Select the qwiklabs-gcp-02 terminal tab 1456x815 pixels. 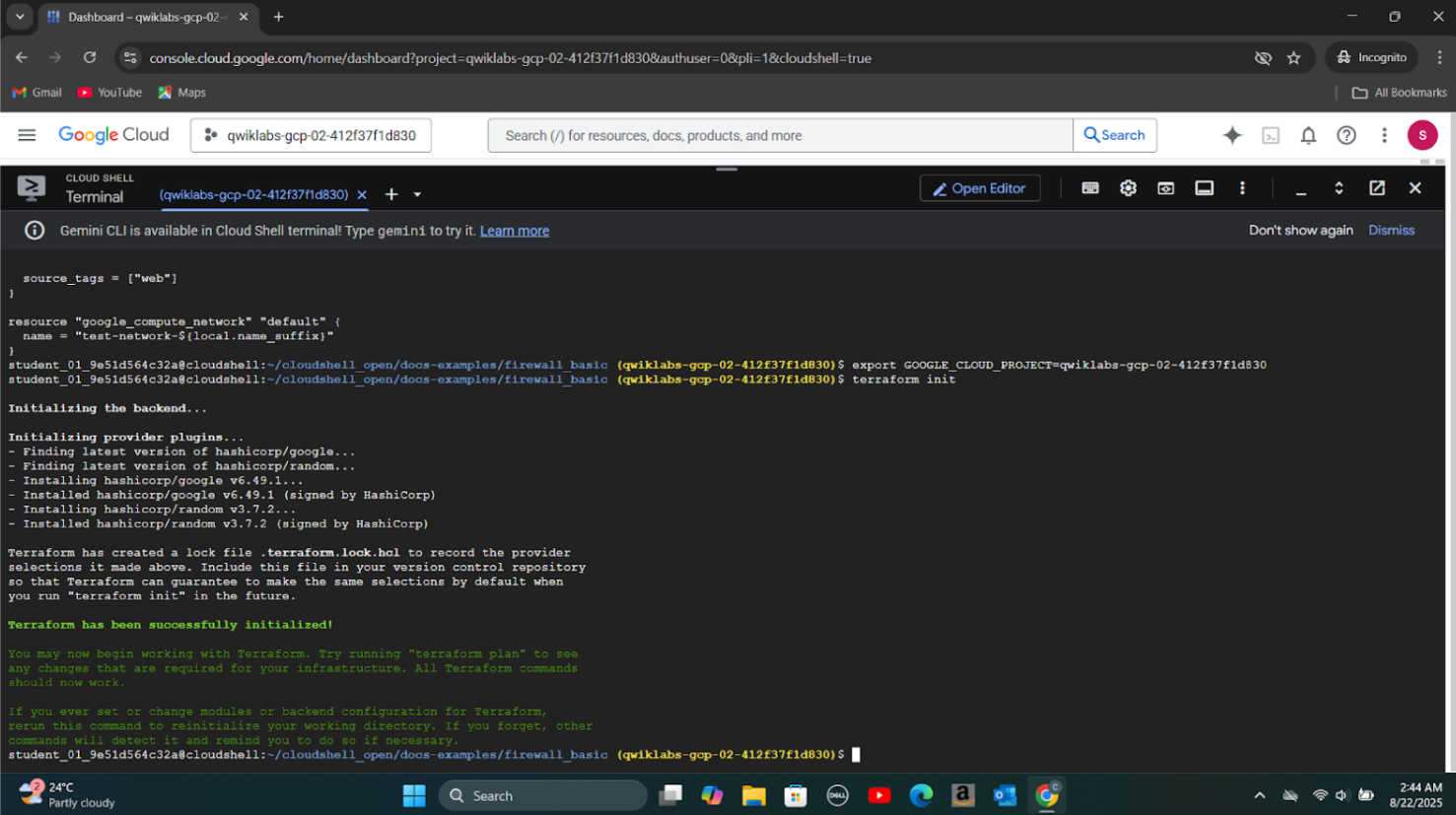tap(253, 195)
